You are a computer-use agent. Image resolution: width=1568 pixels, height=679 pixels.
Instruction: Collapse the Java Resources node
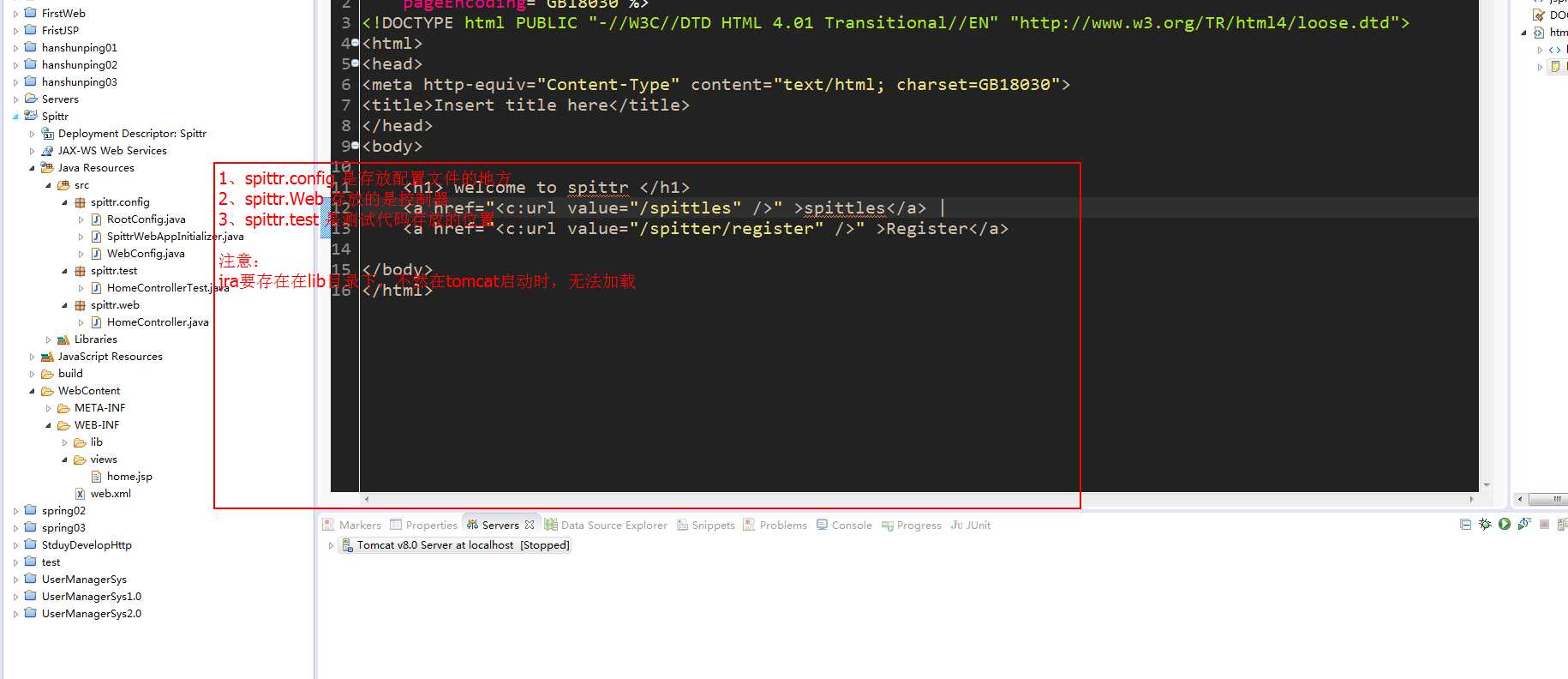point(32,168)
